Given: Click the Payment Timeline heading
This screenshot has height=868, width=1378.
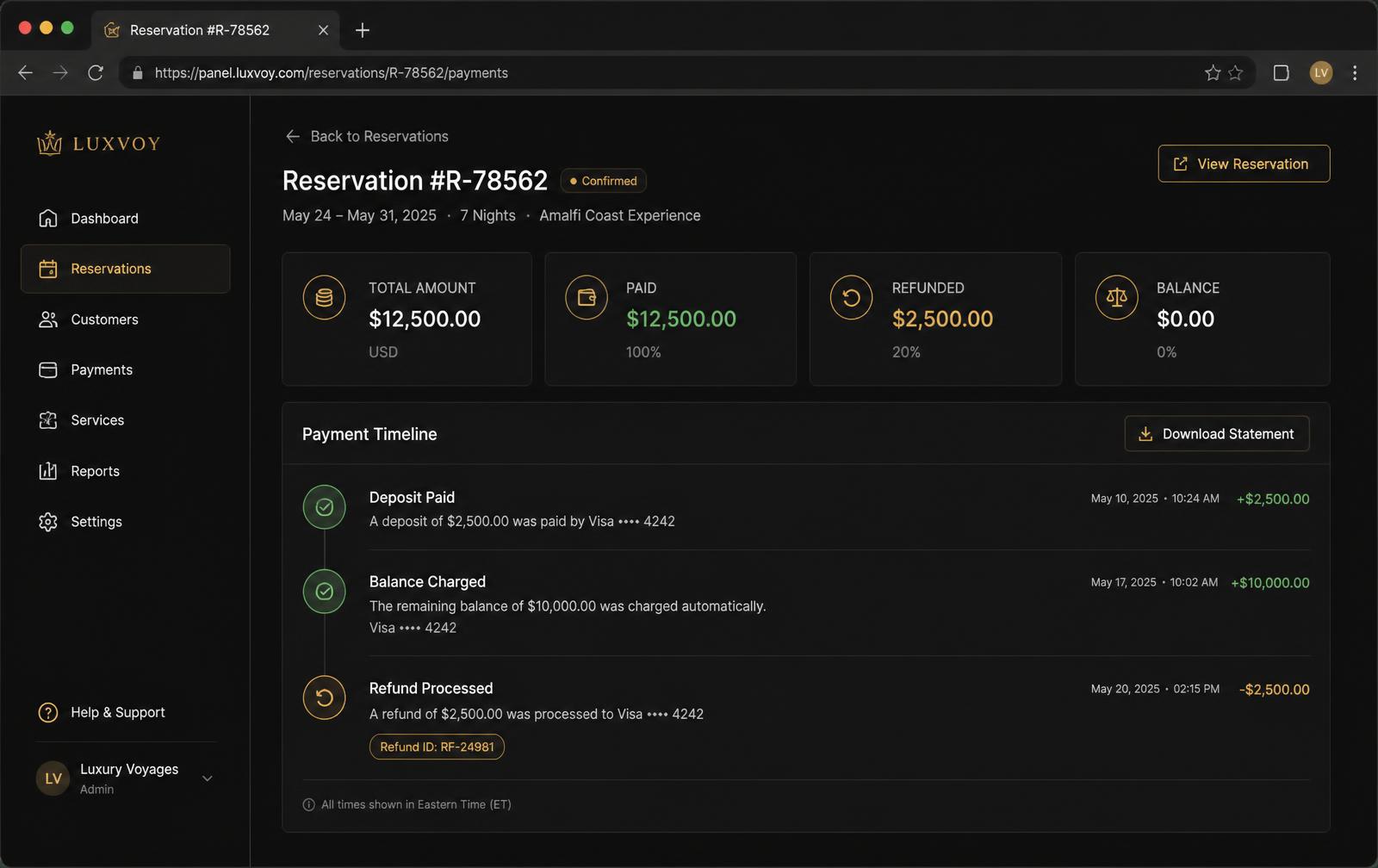Looking at the screenshot, I should point(369,434).
